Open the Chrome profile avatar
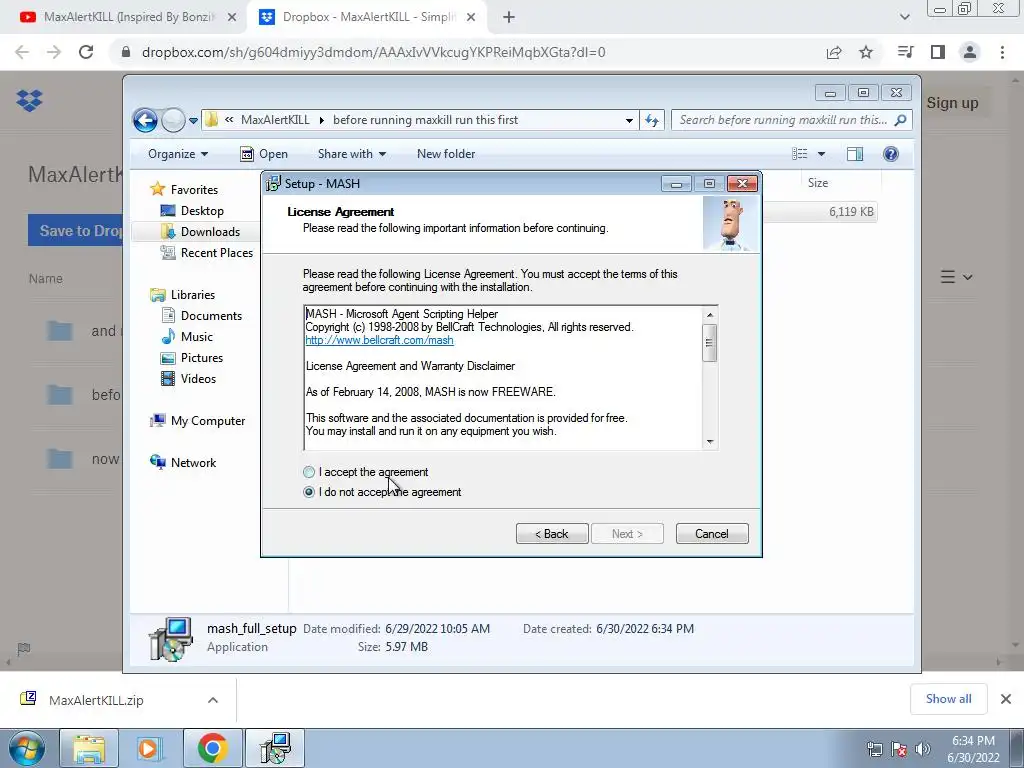1024x768 pixels. click(x=970, y=52)
